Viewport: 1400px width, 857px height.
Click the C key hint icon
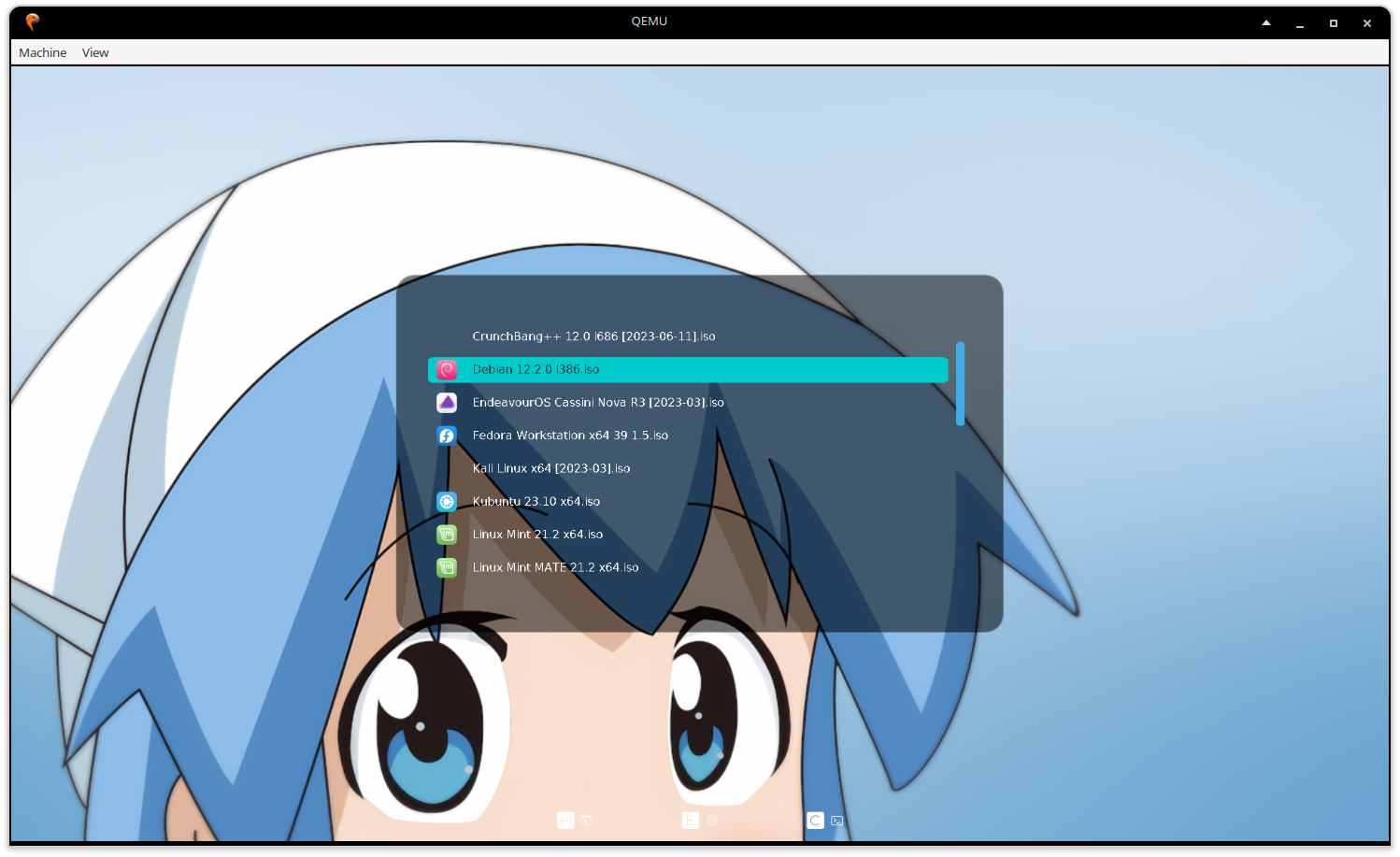[x=815, y=821]
